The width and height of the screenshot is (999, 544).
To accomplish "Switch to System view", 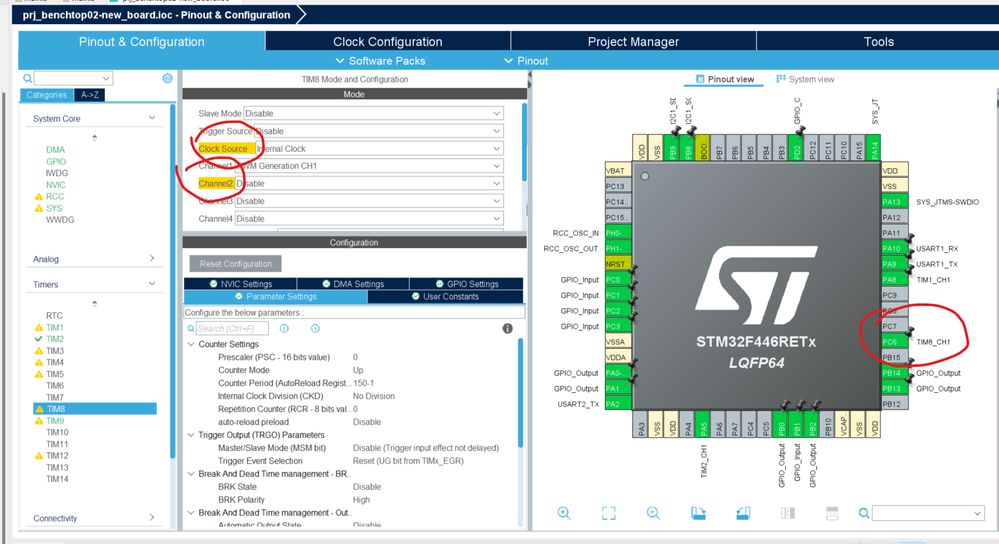I will point(805,79).
